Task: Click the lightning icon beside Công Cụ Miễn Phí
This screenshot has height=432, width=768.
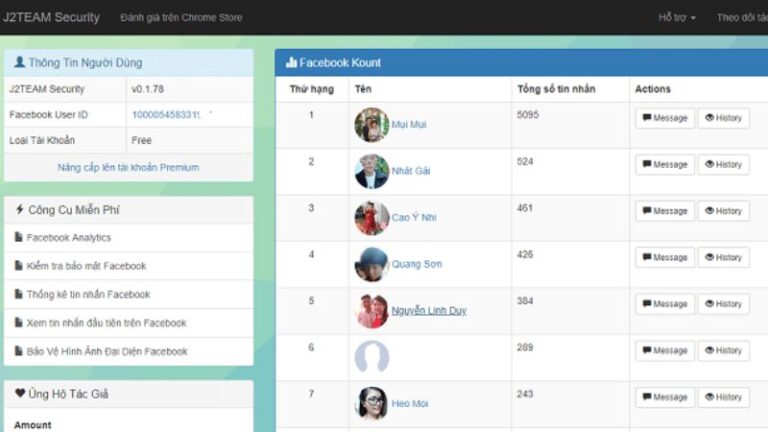Action: coord(20,210)
